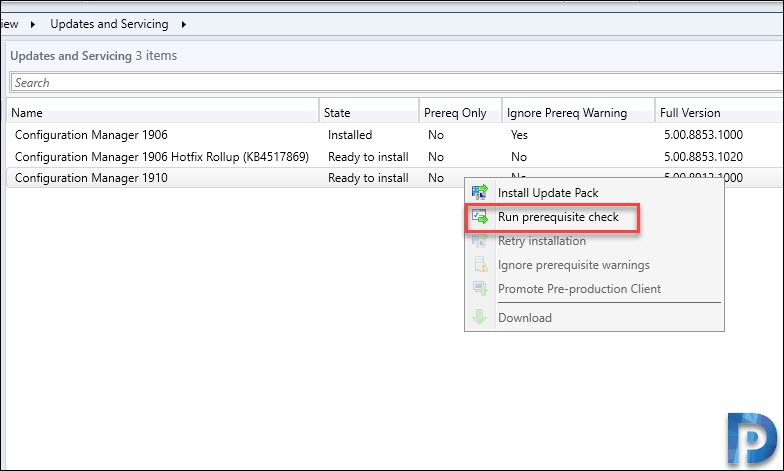Click version 5.00.8853.1020 cell
This screenshot has width=784, height=471.
tap(703, 156)
